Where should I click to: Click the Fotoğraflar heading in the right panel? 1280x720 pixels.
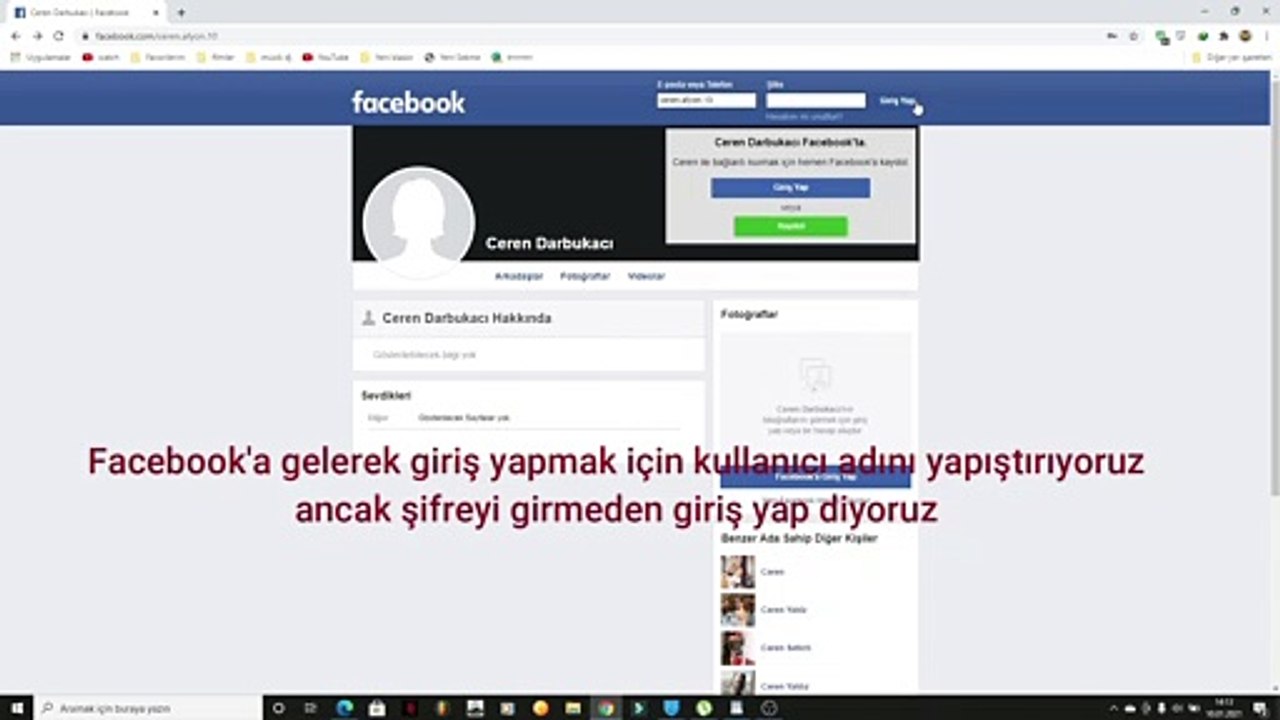click(x=749, y=314)
